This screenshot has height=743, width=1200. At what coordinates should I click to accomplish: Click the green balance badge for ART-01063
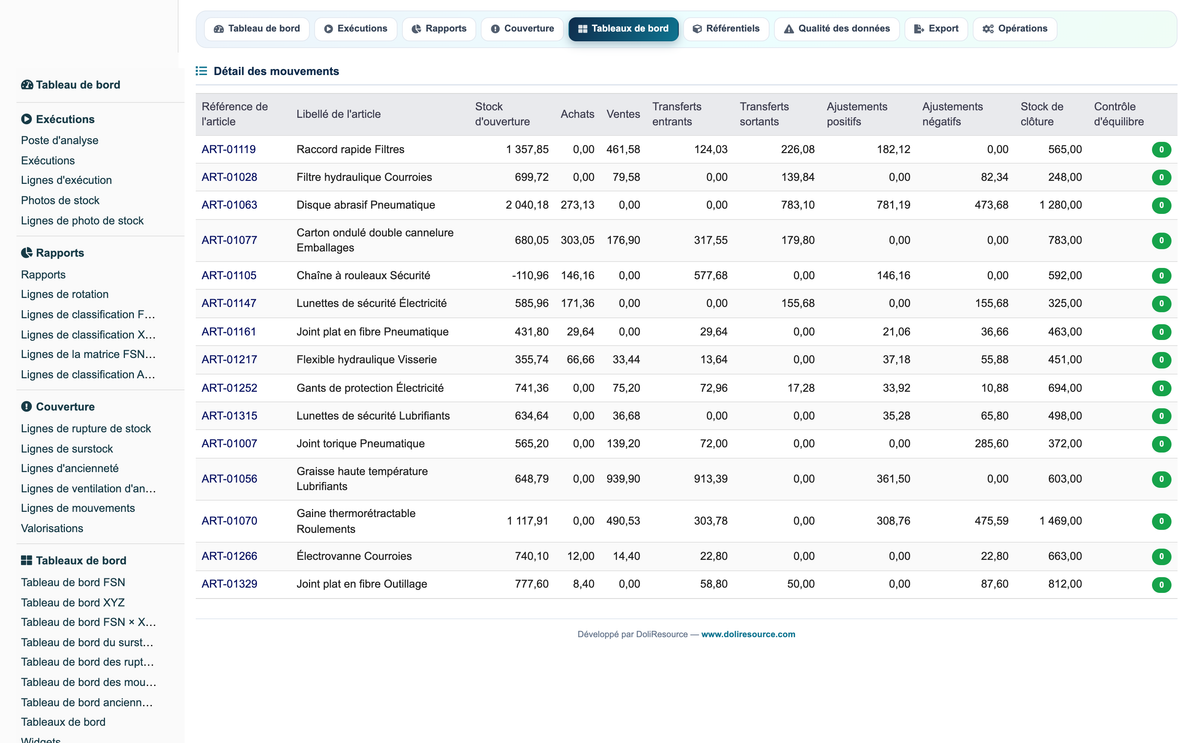click(x=1161, y=206)
